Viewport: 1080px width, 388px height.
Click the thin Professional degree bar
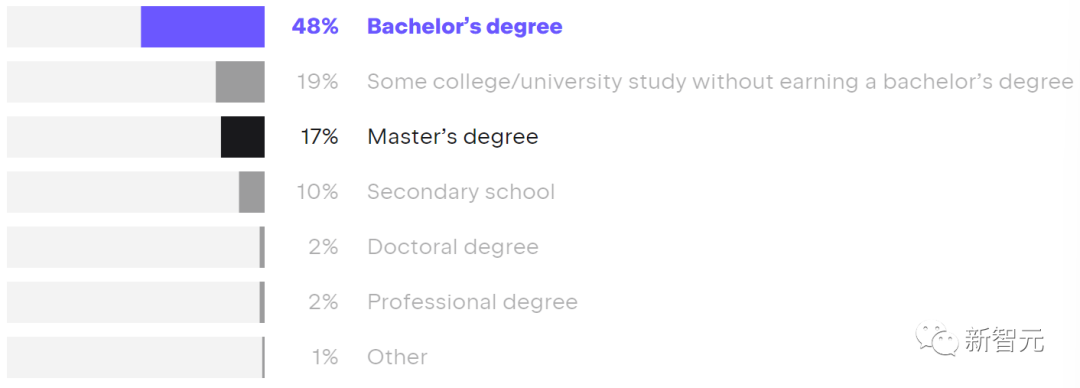click(262, 303)
